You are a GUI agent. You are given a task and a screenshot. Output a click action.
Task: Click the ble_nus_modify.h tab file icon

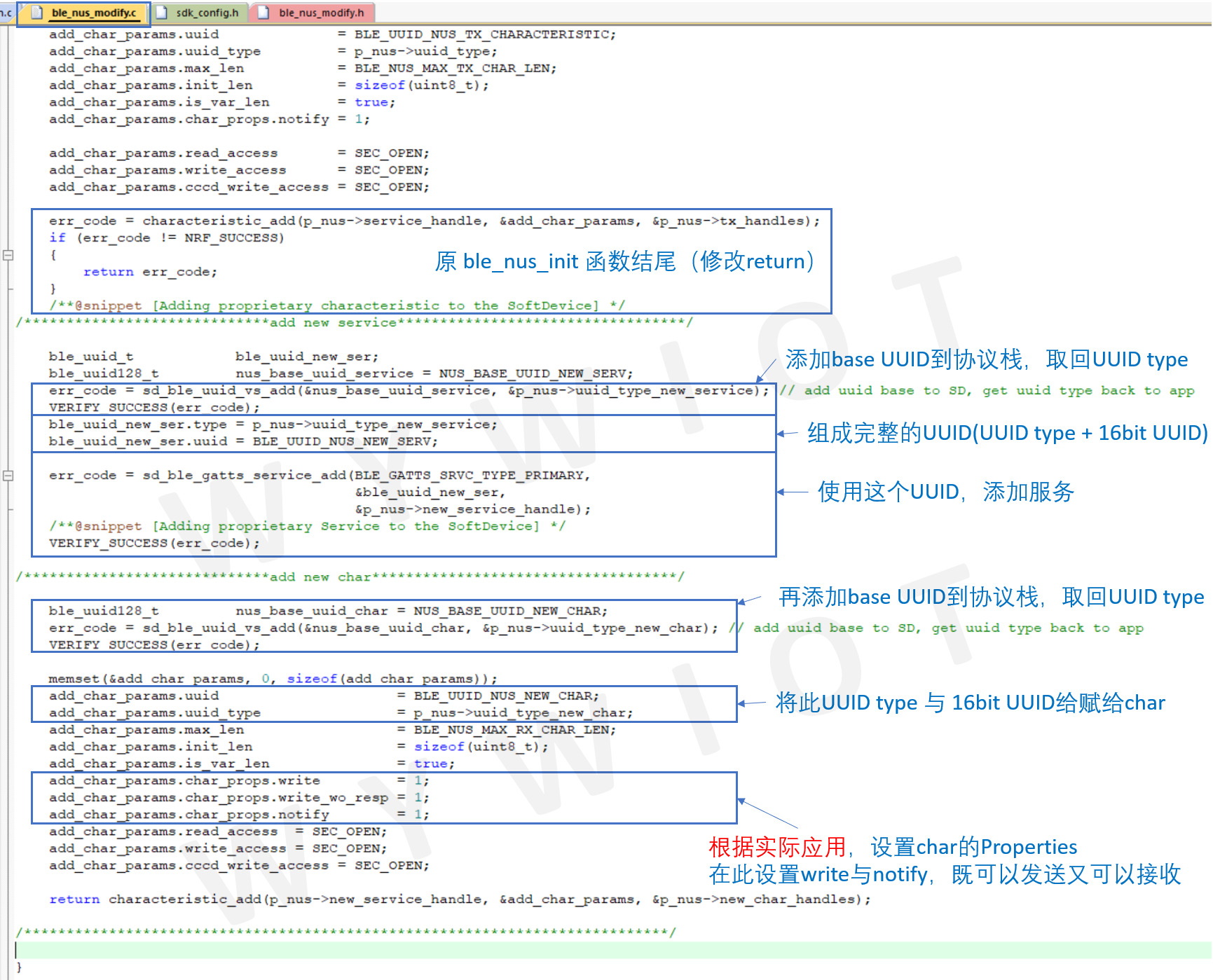click(264, 13)
